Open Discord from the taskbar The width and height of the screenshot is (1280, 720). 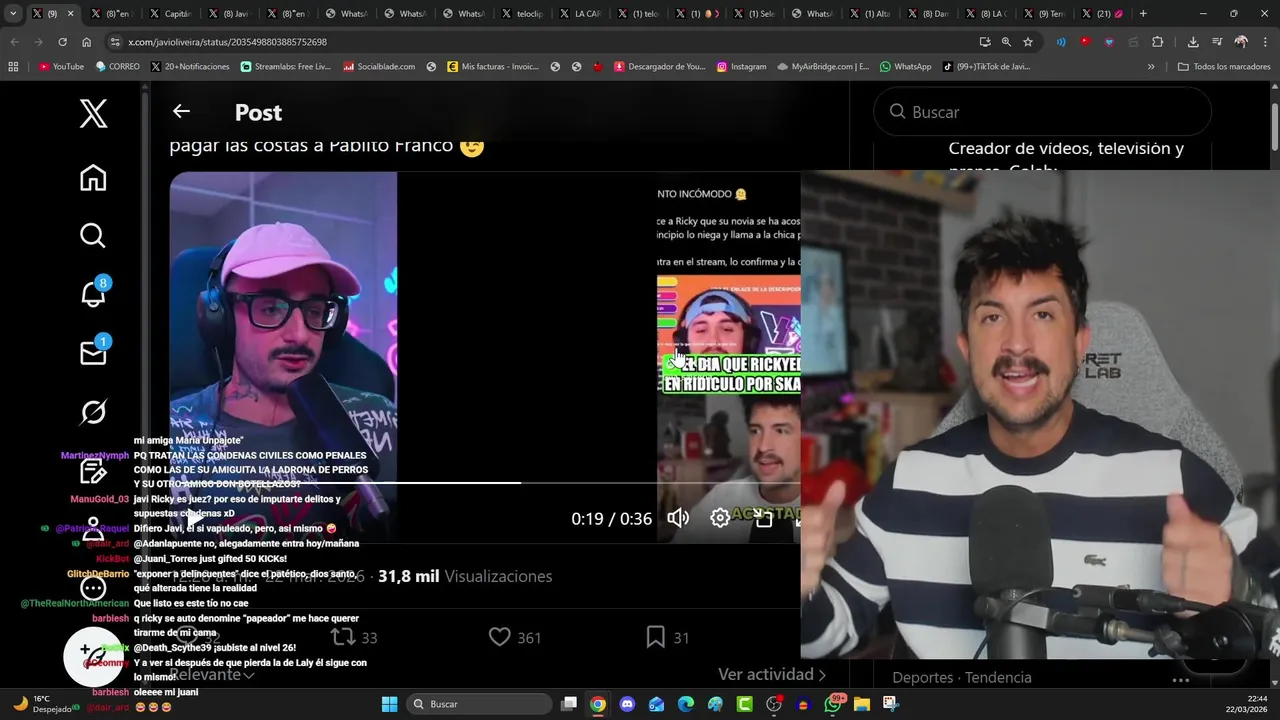[627, 704]
